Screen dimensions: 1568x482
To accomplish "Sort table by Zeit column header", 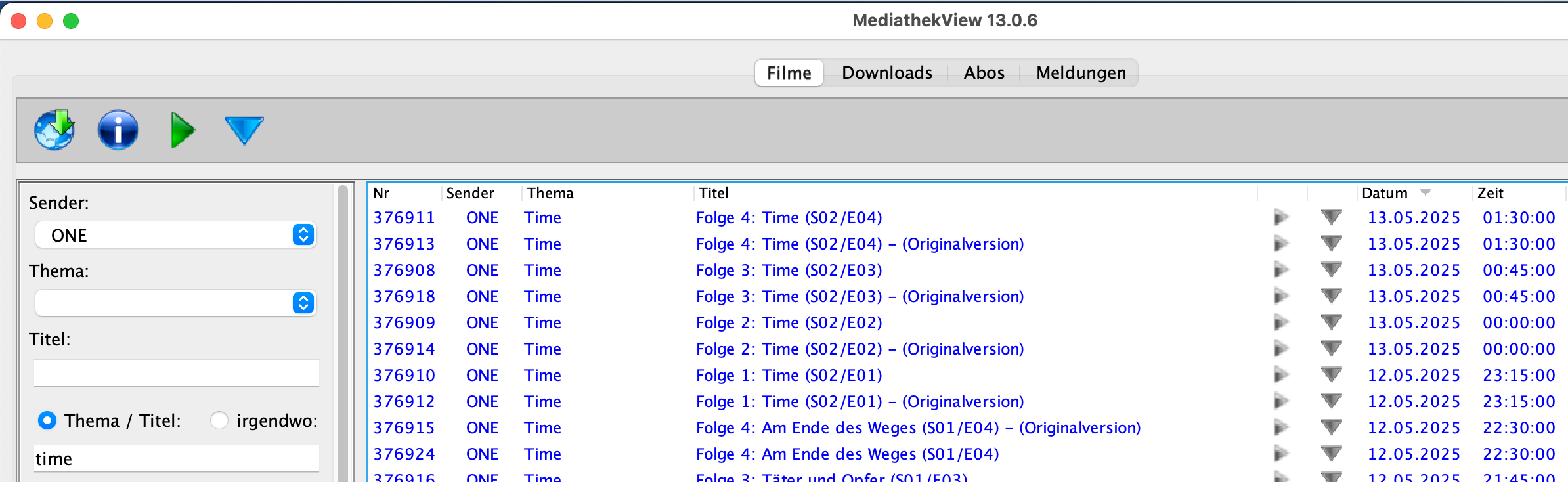I will 1491,193.
